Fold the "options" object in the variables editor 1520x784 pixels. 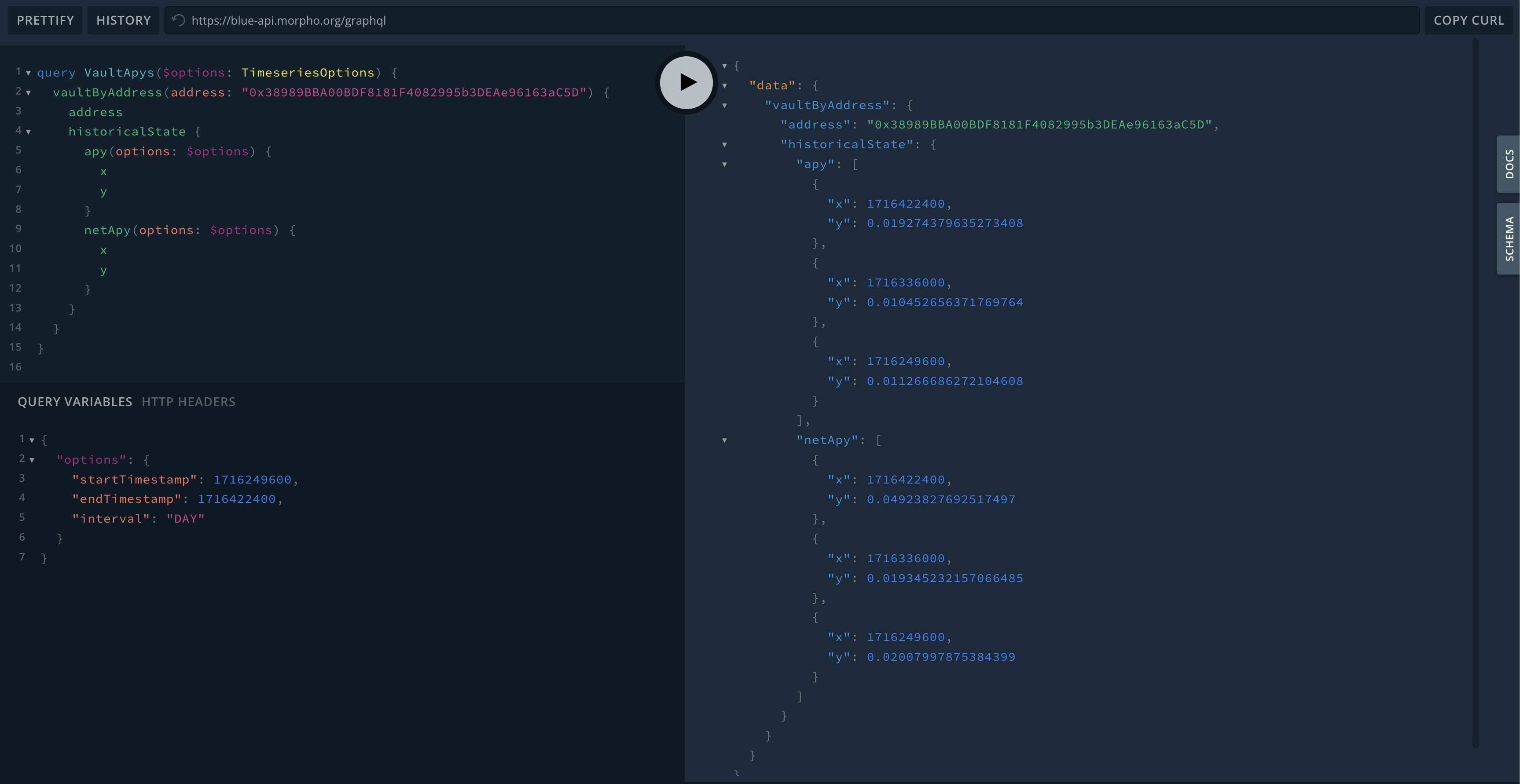point(32,460)
